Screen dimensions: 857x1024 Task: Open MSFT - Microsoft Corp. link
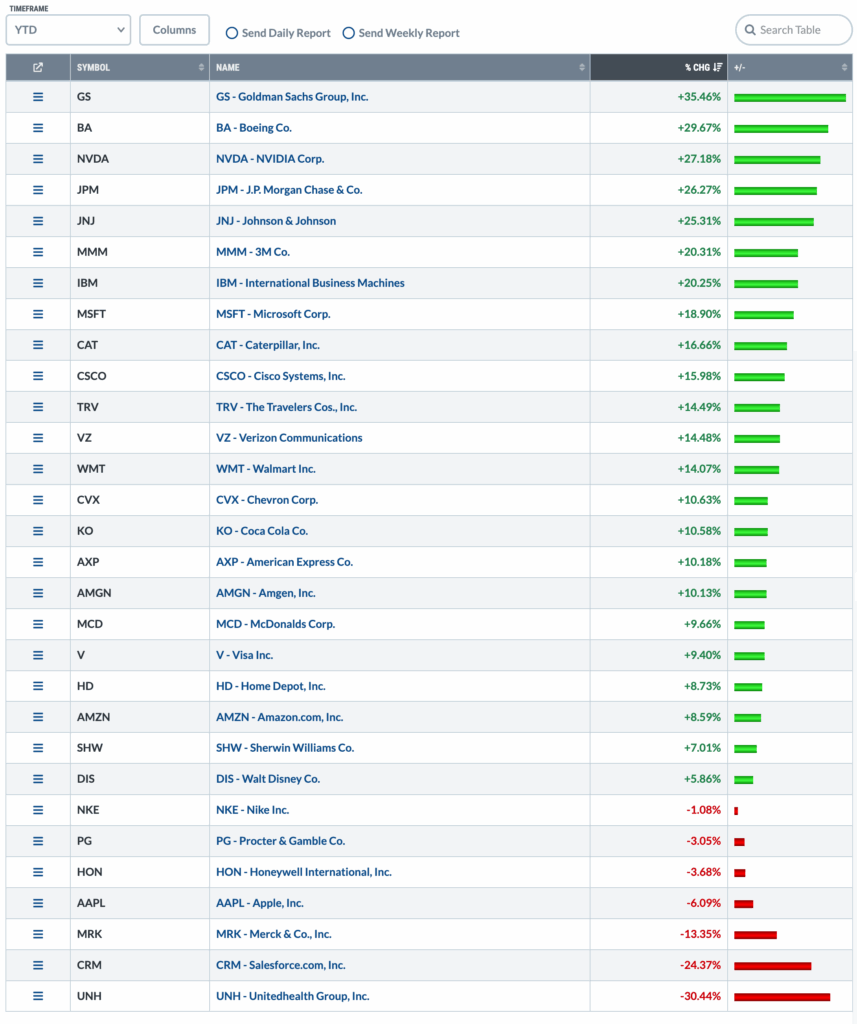(273, 314)
